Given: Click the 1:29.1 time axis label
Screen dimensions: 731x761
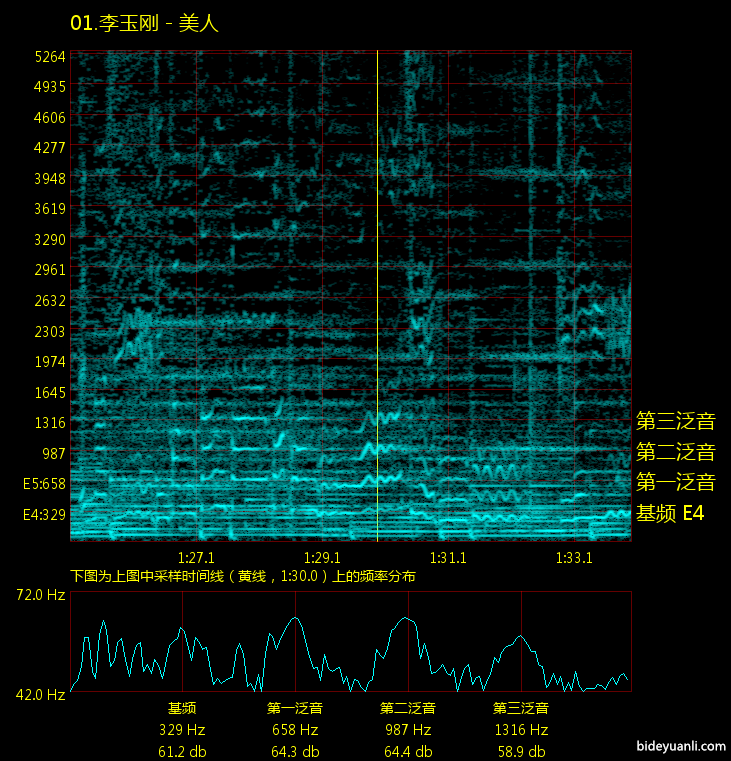Looking at the screenshot, I should pyautogui.click(x=322, y=557).
